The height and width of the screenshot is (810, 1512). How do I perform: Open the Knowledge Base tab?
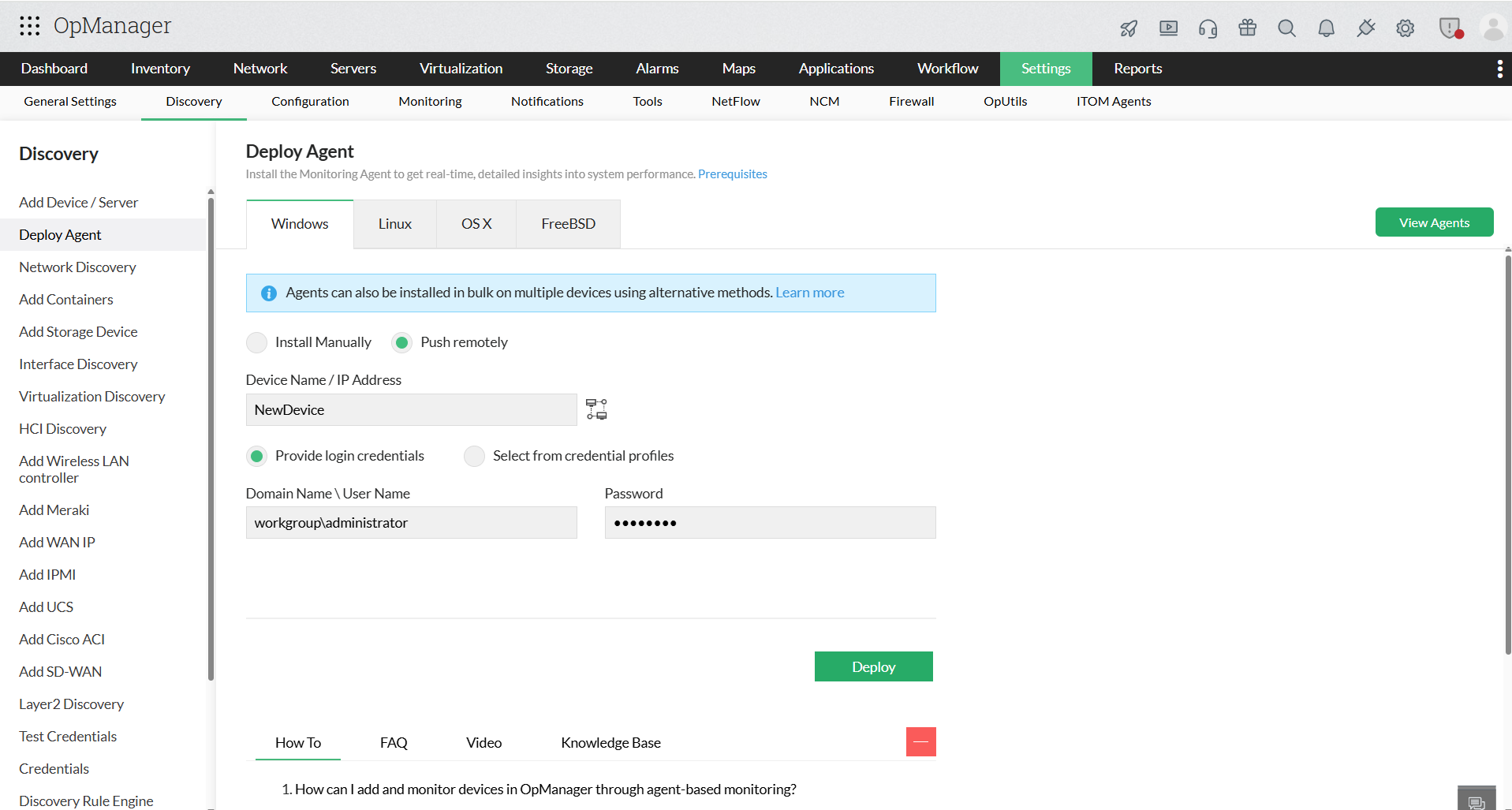(x=610, y=743)
